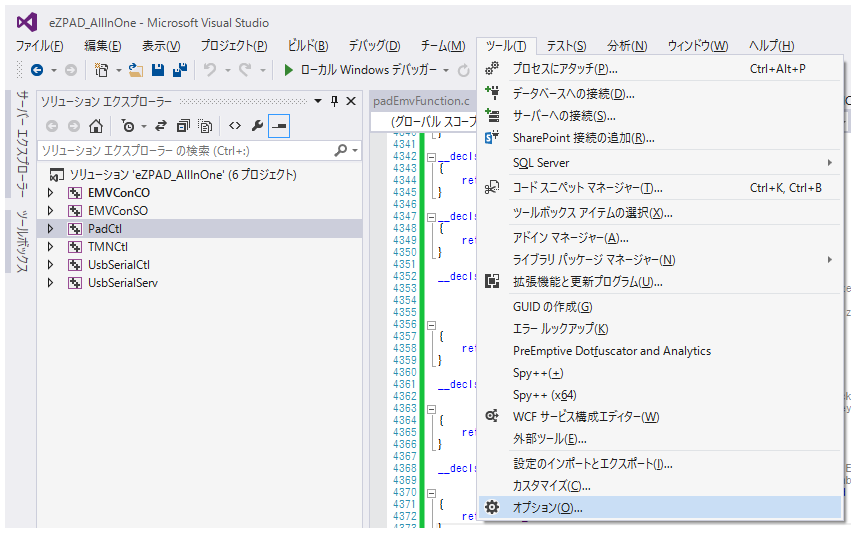This screenshot has height=533, width=856.
Task: Click the Save icon in toolbar
Action: (x=158, y=70)
